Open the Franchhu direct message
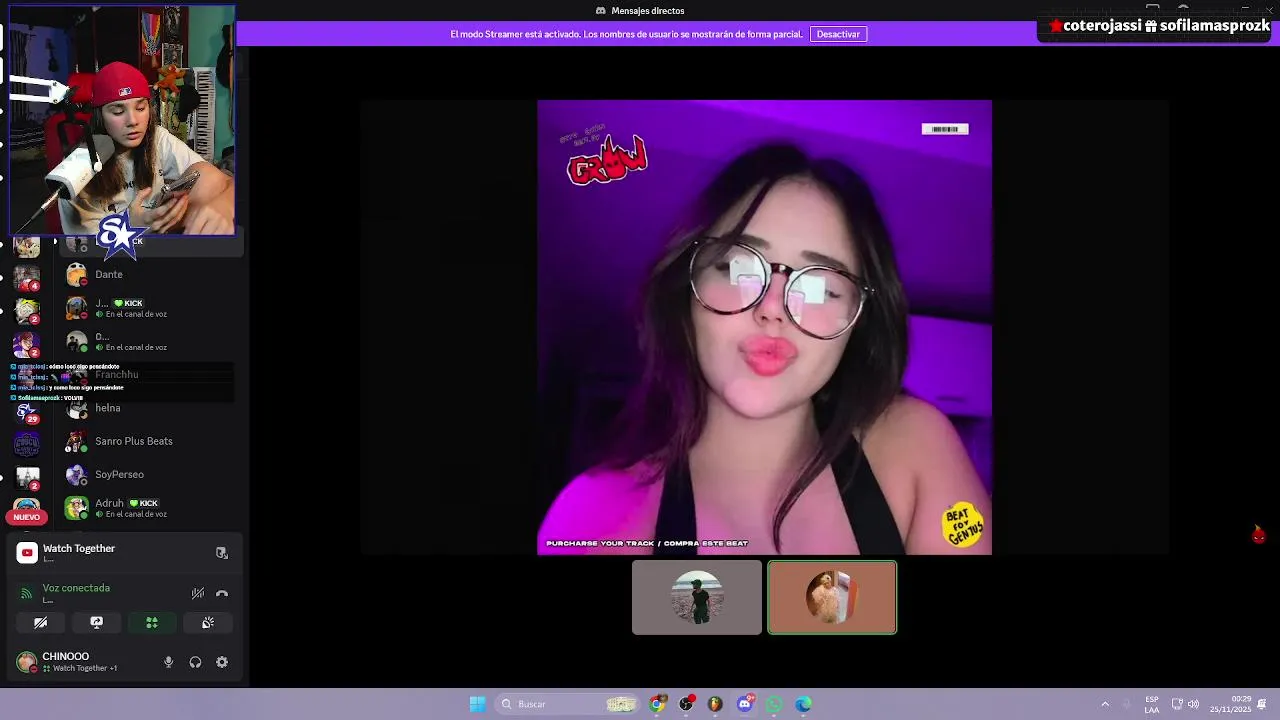The height and width of the screenshot is (720, 1280). coord(150,374)
